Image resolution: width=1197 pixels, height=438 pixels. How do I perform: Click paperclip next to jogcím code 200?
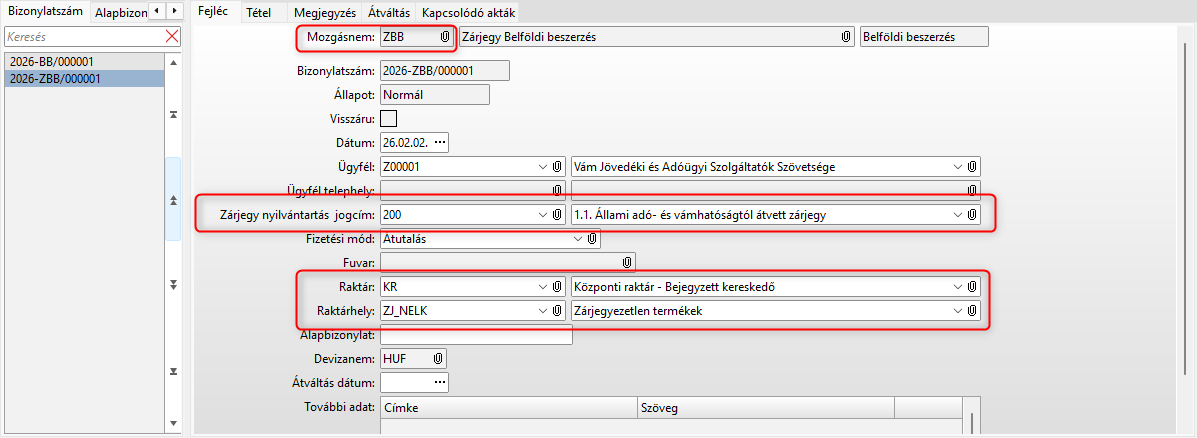tap(557, 215)
